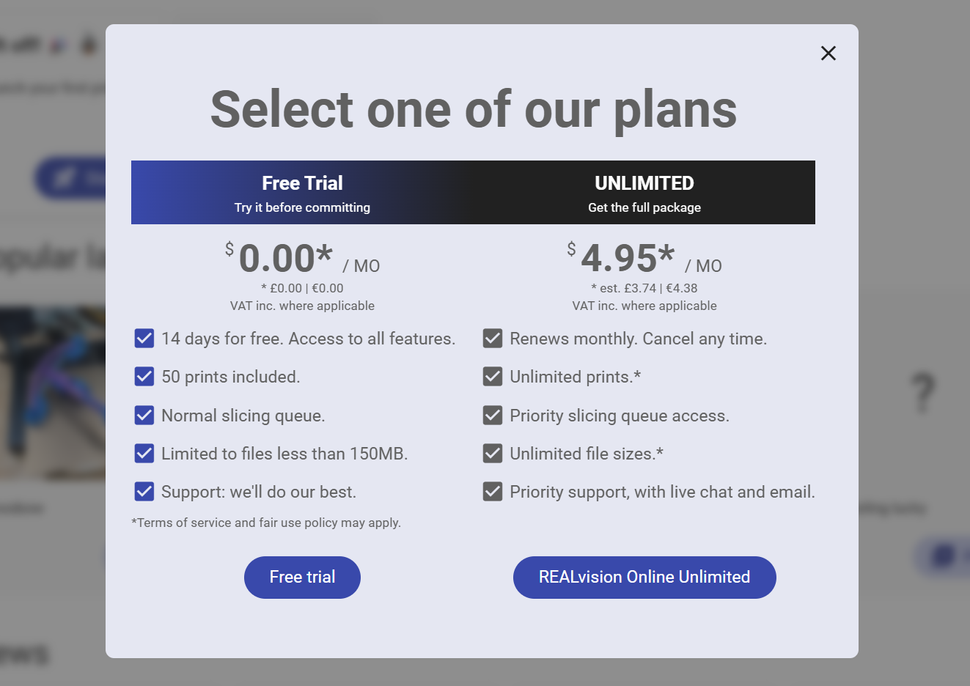Disable "Priority slicing queue access"

(492, 415)
